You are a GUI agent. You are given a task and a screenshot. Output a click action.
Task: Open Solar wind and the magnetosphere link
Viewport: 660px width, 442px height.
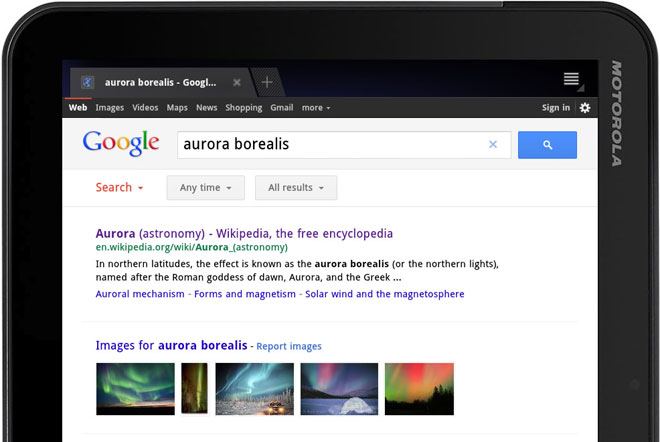point(385,294)
